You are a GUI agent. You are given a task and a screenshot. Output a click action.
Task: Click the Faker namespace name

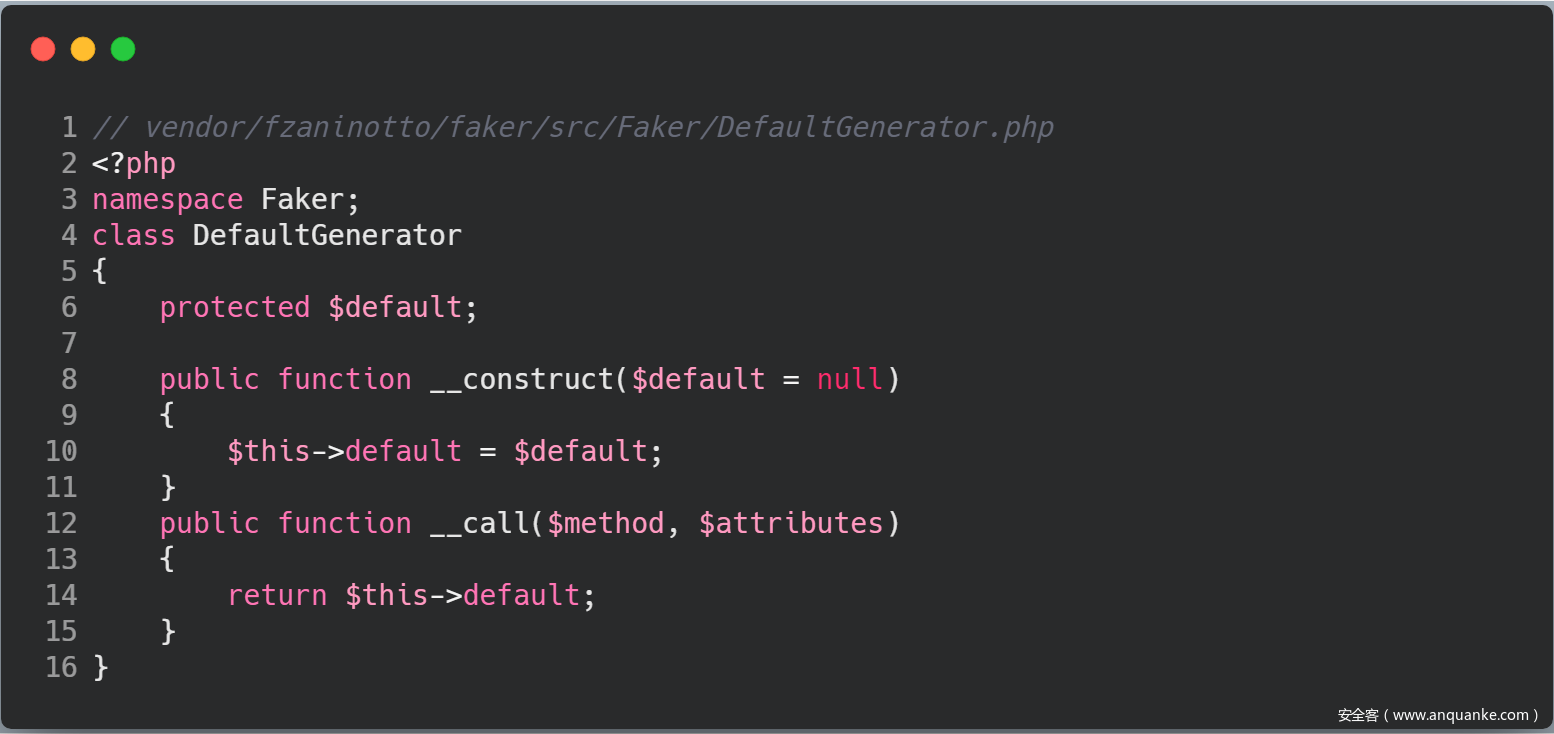point(302,199)
